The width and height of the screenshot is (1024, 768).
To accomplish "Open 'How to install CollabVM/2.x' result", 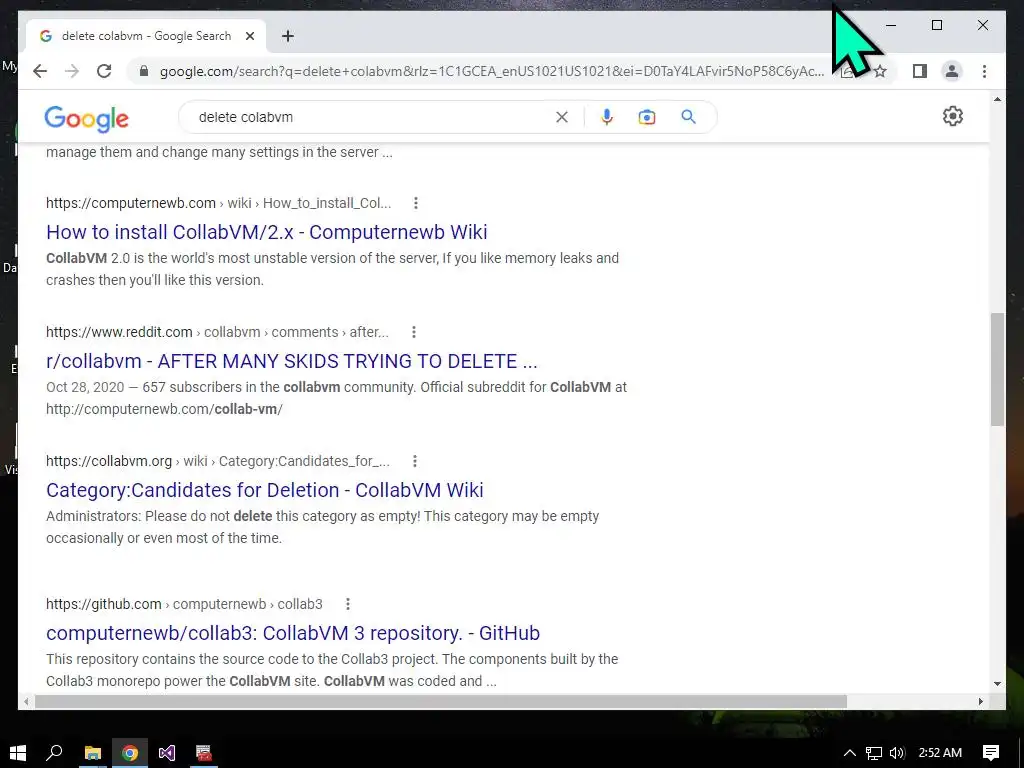I will pos(266,232).
